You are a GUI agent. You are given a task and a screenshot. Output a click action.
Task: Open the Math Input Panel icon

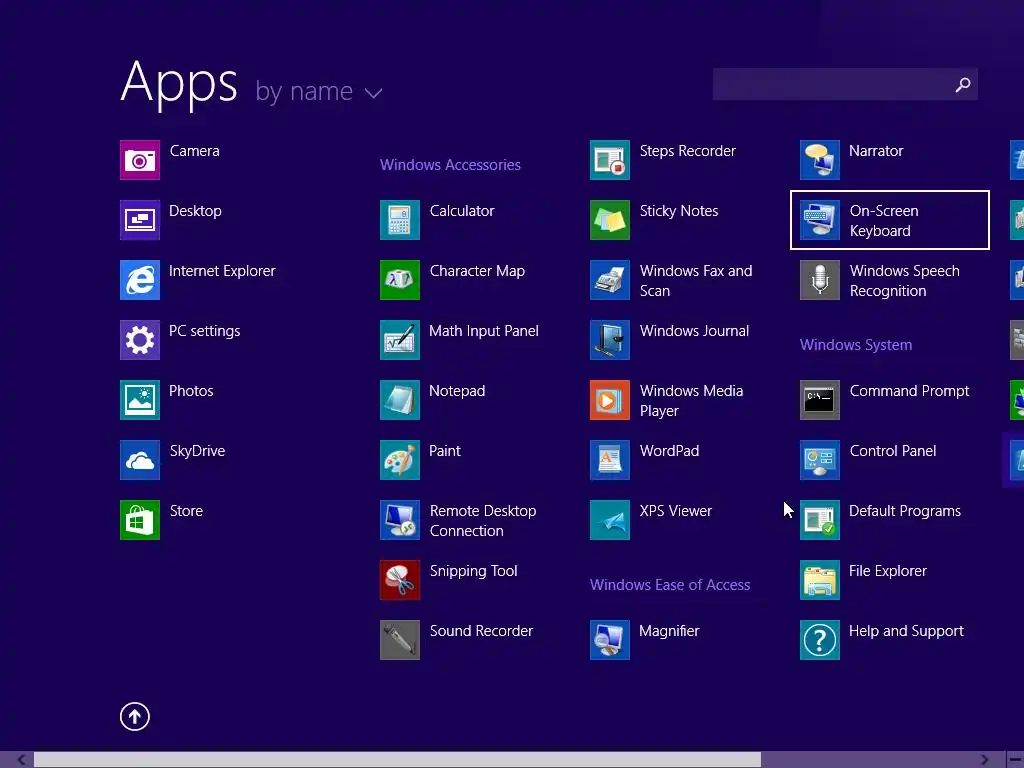400,340
